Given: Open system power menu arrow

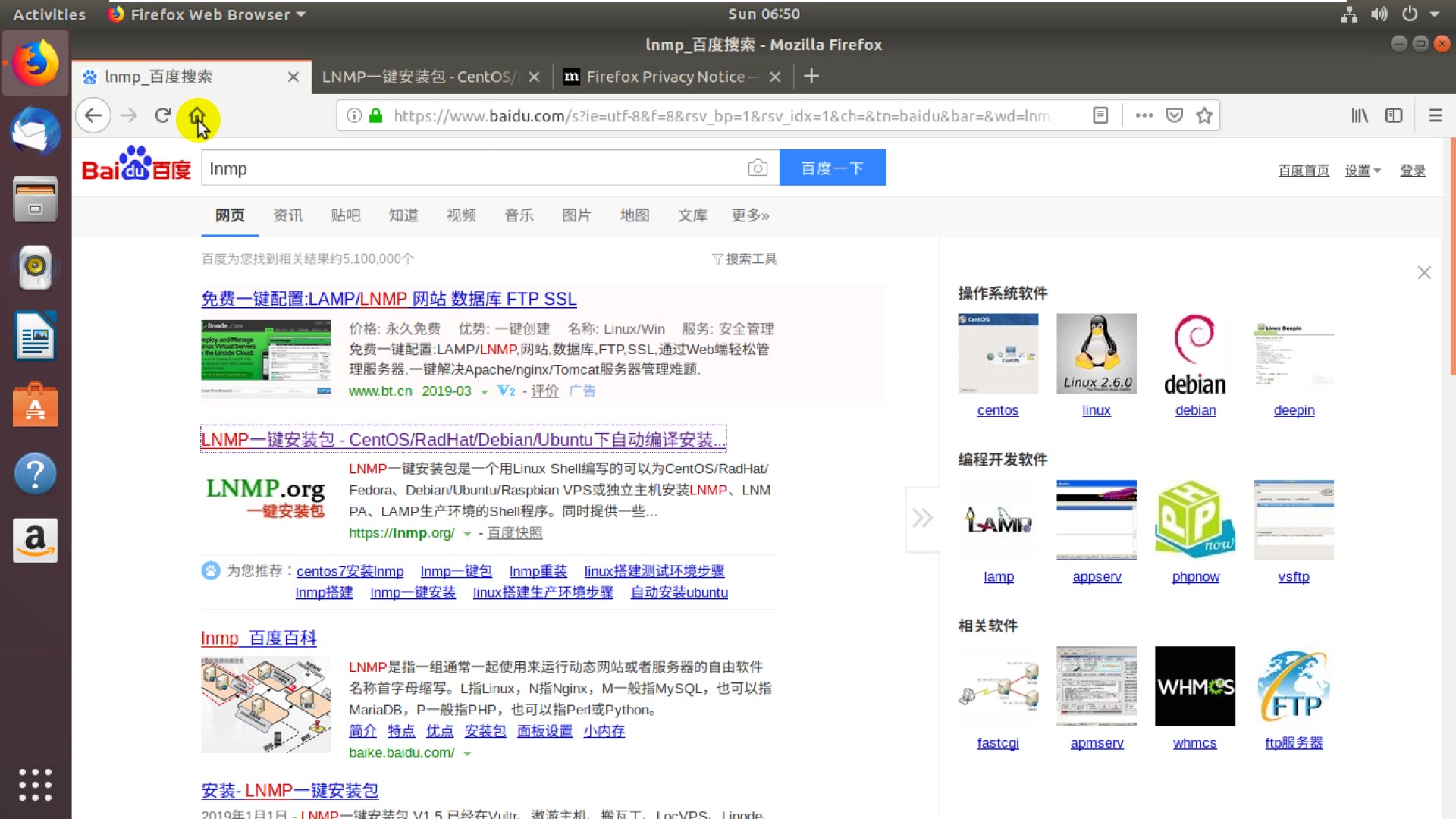Looking at the screenshot, I should [1434, 14].
